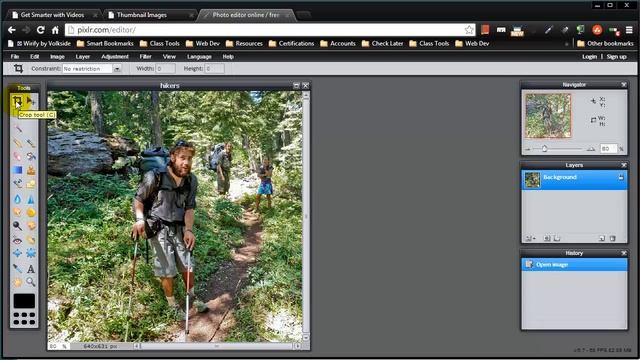
Task: Click the Sign up link
Action: [616, 57]
